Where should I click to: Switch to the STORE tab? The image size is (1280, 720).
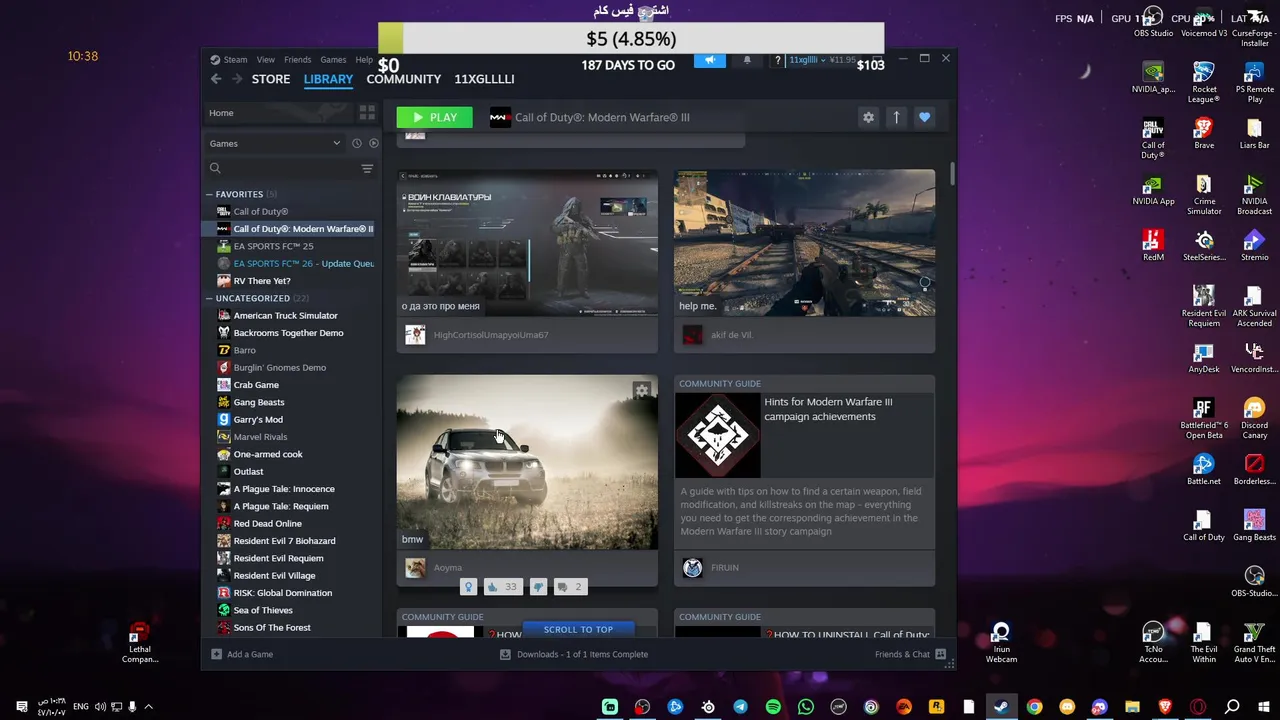(271, 79)
